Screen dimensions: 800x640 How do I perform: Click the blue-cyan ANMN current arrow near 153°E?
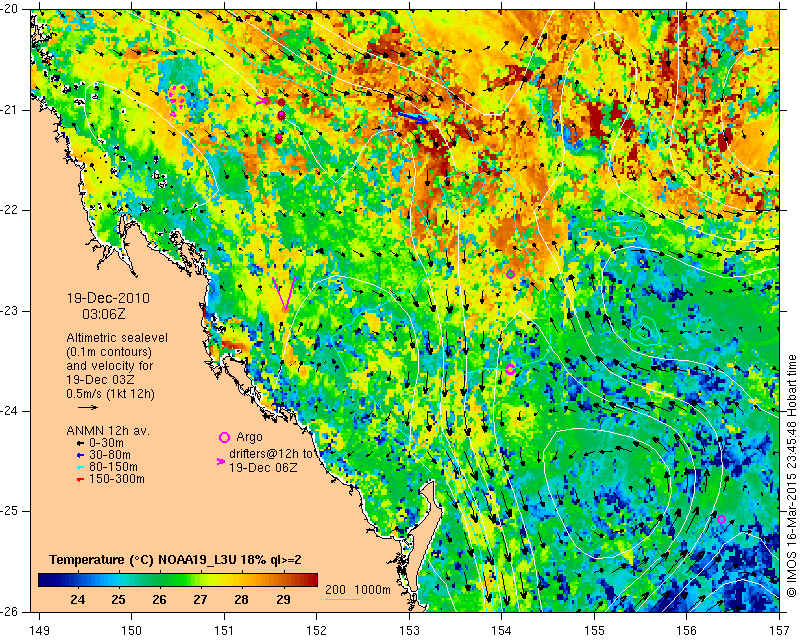coord(417,118)
